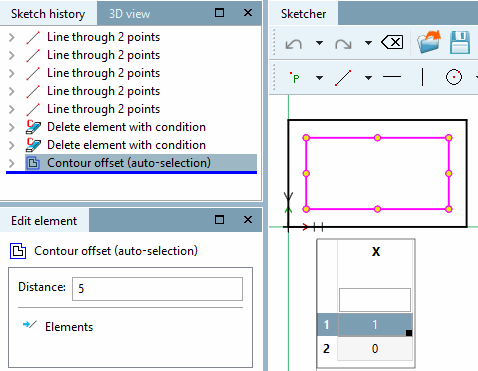Click Contour offset icon in Edit element
The height and width of the screenshot is (371, 478).
(18, 251)
